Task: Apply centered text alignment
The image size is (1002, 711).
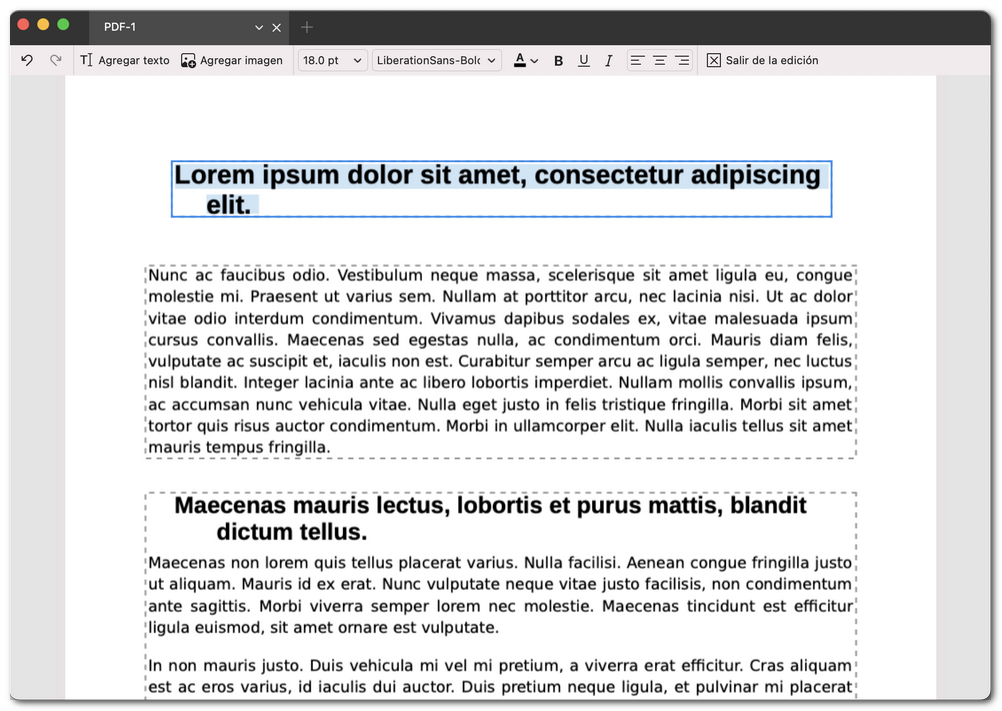Action: [658, 60]
